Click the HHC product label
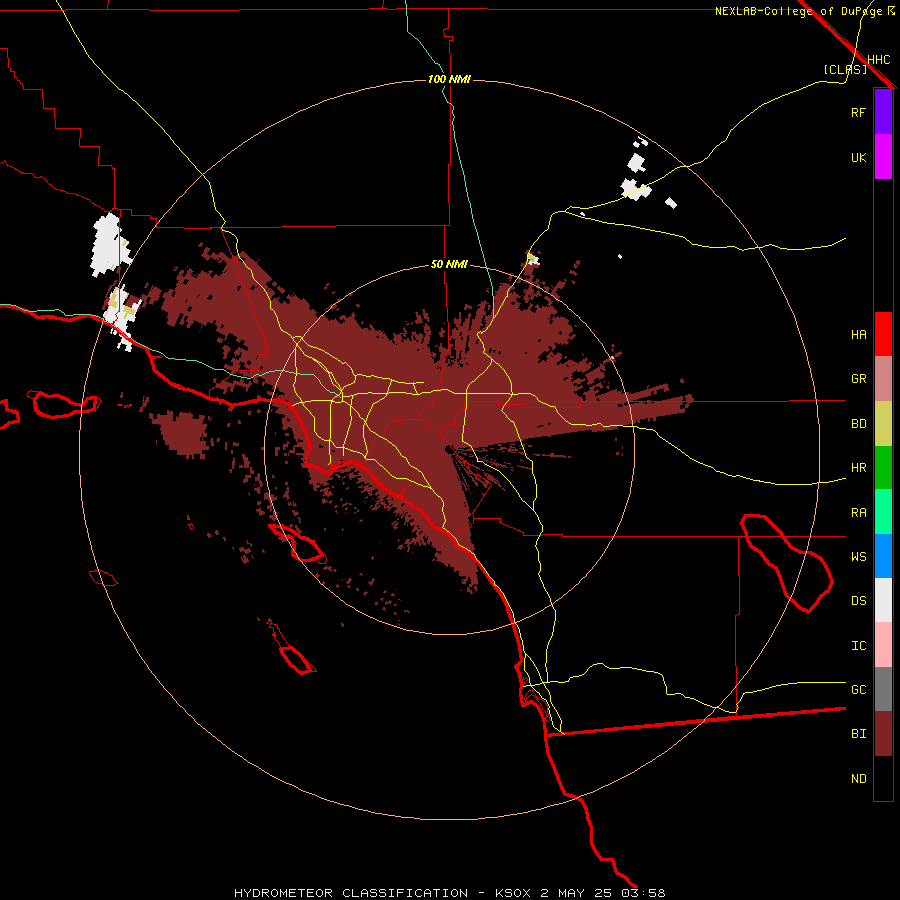The width and height of the screenshot is (900, 900). (x=879, y=60)
